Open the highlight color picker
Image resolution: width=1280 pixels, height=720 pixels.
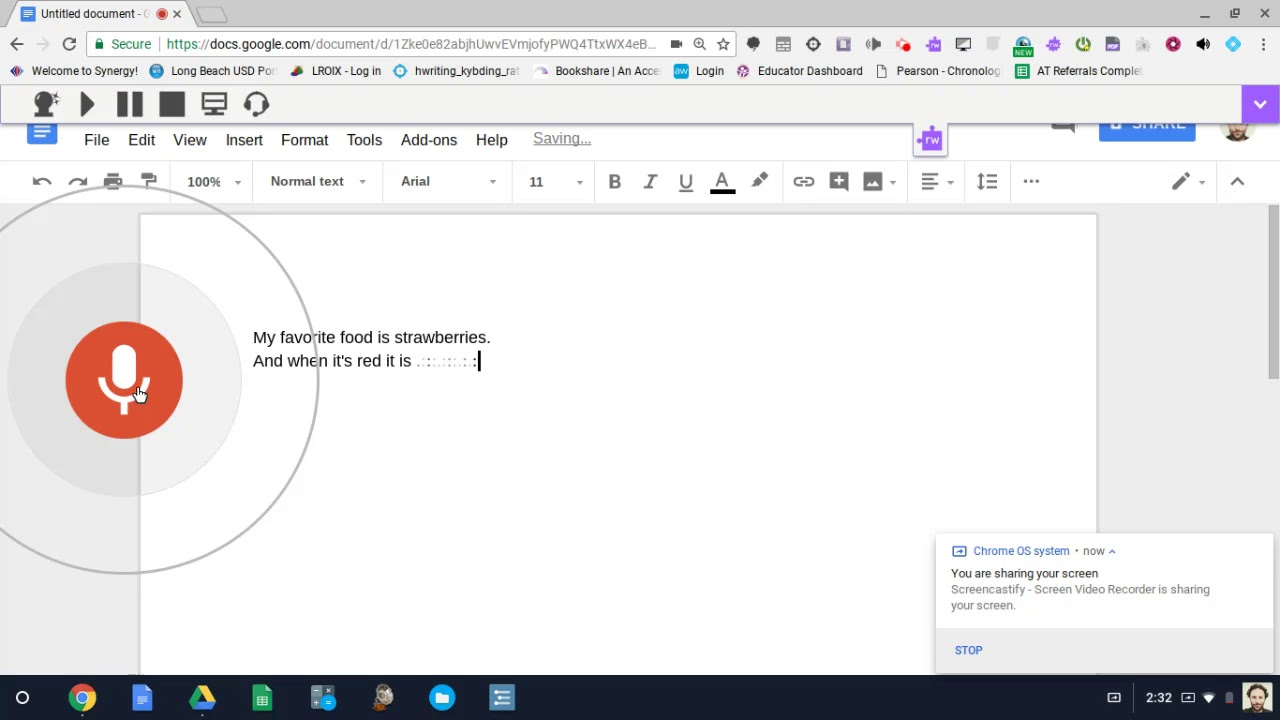[759, 181]
